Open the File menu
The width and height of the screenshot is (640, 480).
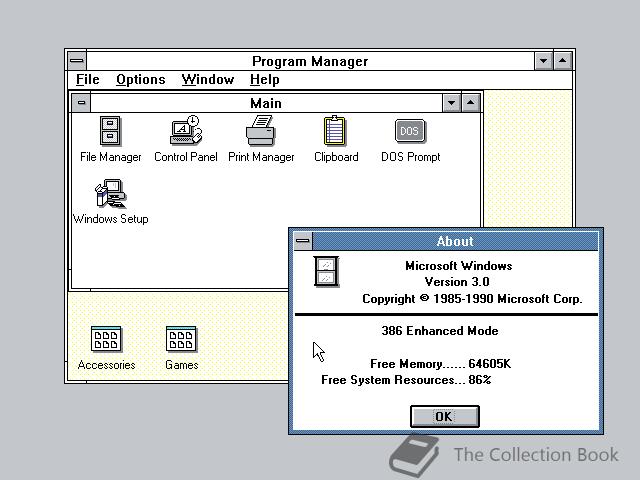pos(88,80)
